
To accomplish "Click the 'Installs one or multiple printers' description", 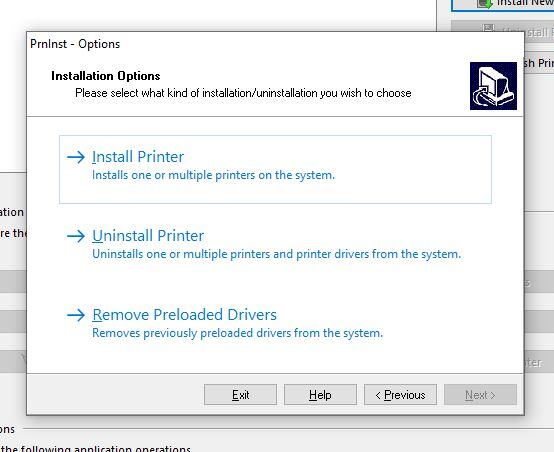I will [213, 175].
